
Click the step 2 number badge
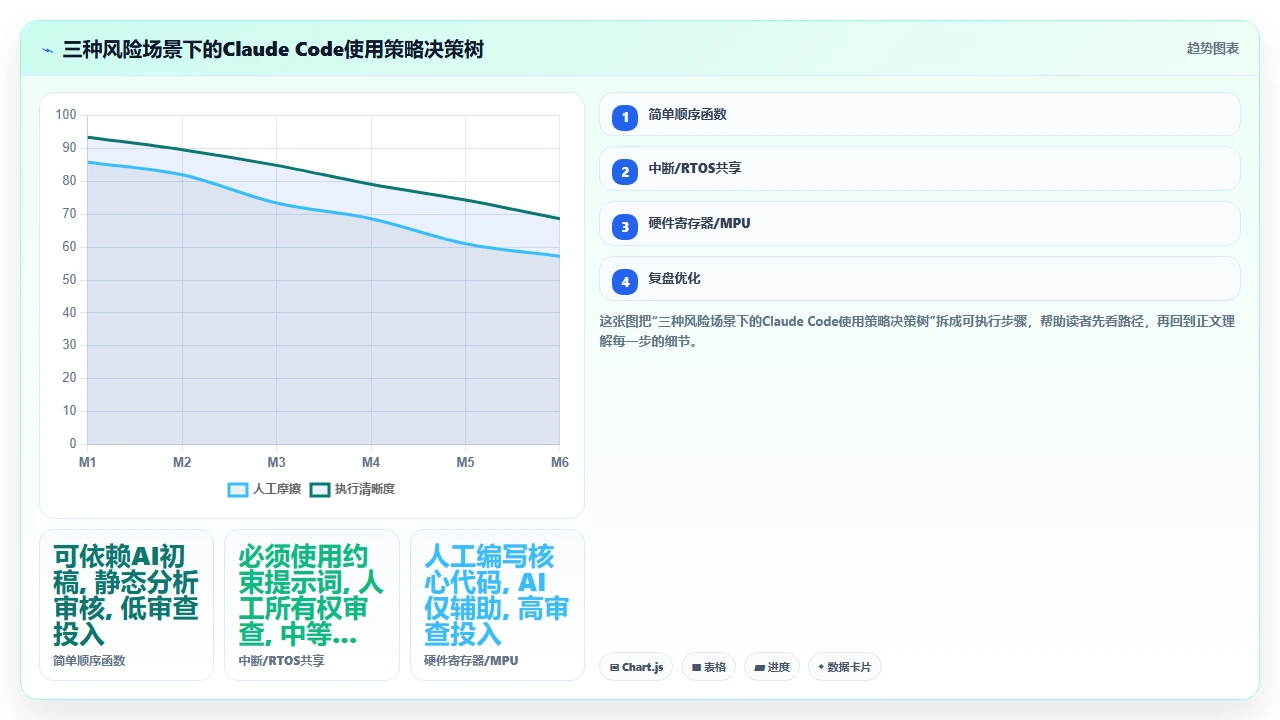coord(625,172)
